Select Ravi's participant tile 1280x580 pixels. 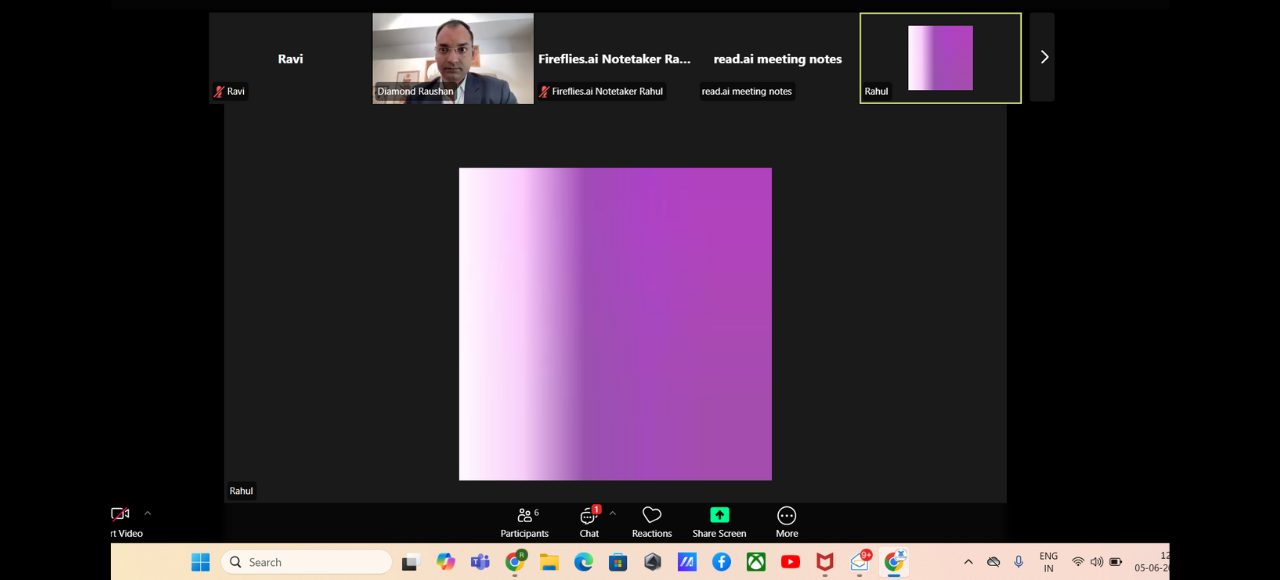[x=290, y=58]
